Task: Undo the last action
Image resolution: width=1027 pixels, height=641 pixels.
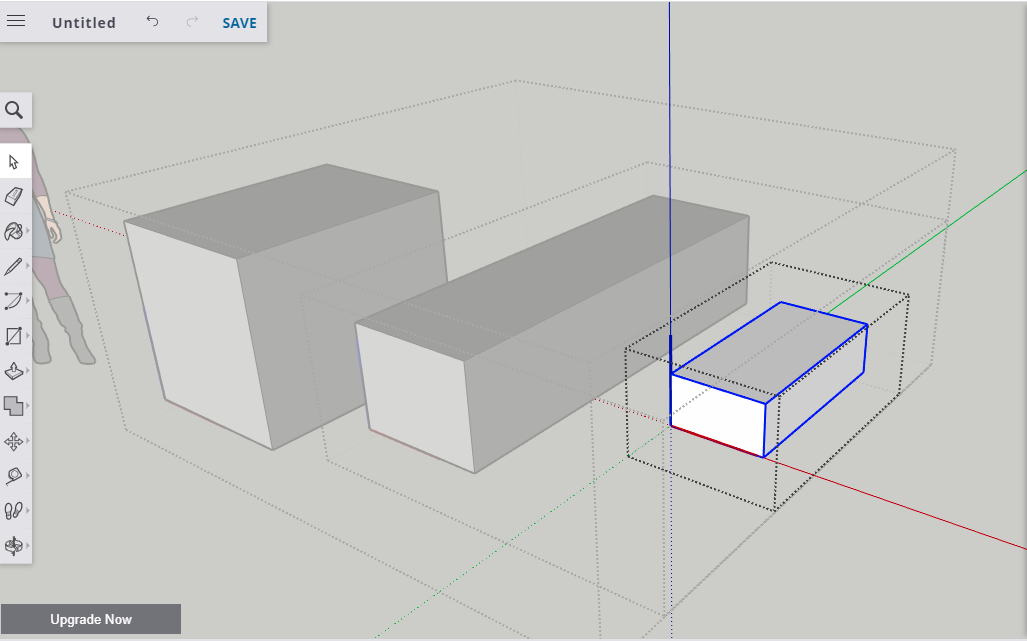Action: (x=152, y=22)
